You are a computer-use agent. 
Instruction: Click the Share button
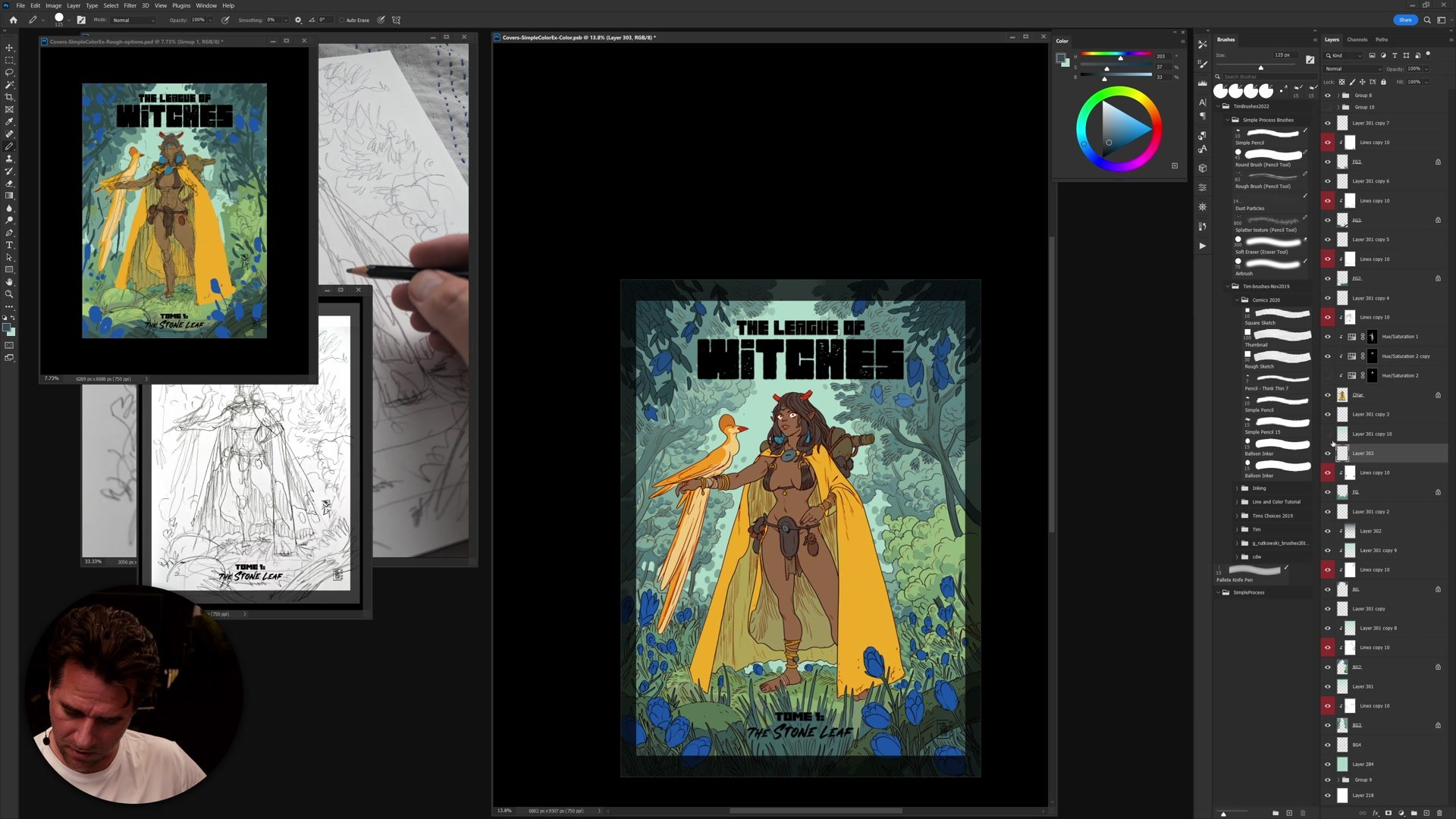pos(1404,20)
